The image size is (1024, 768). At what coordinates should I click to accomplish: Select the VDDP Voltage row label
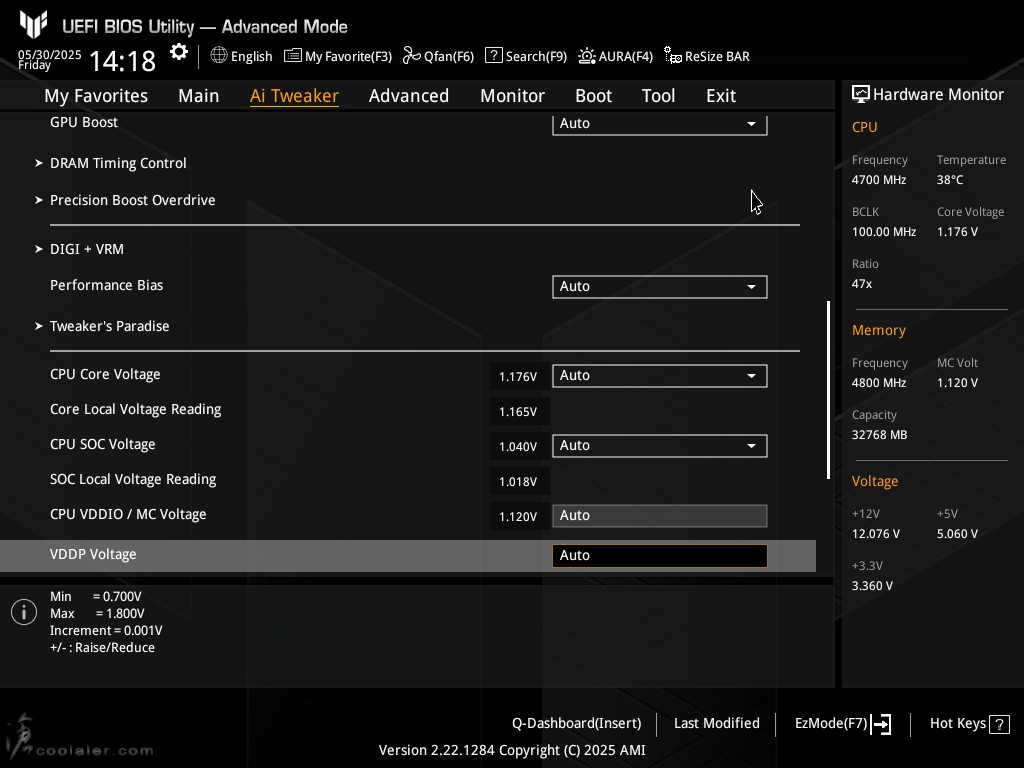[93, 554]
